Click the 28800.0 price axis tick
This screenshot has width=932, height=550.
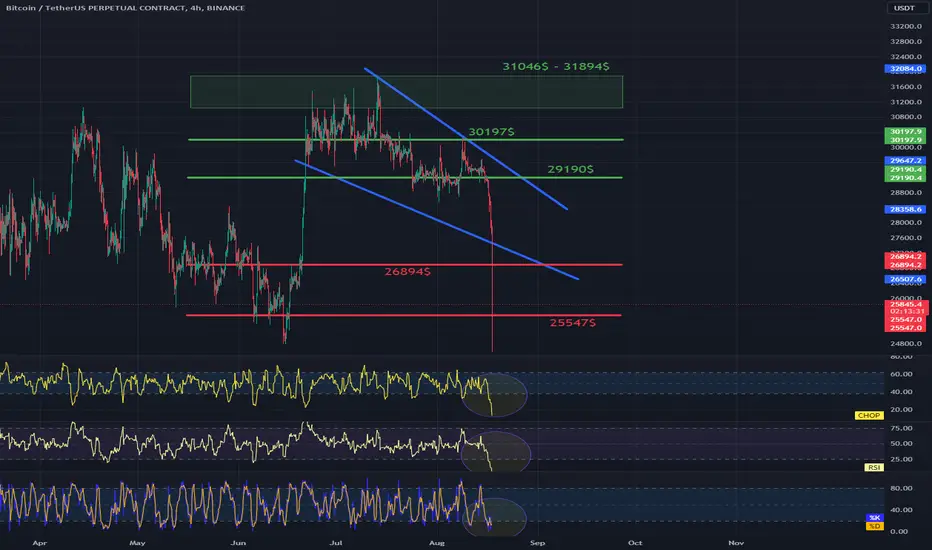pyautogui.click(x=906, y=193)
